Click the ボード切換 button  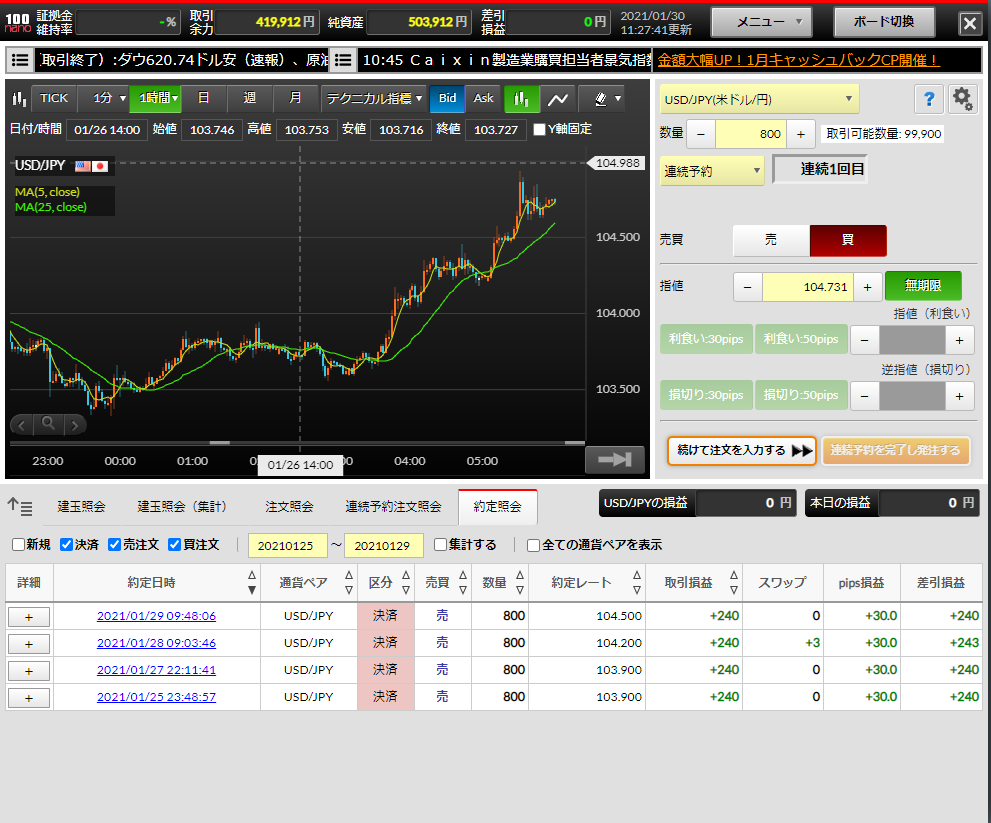(884, 23)
